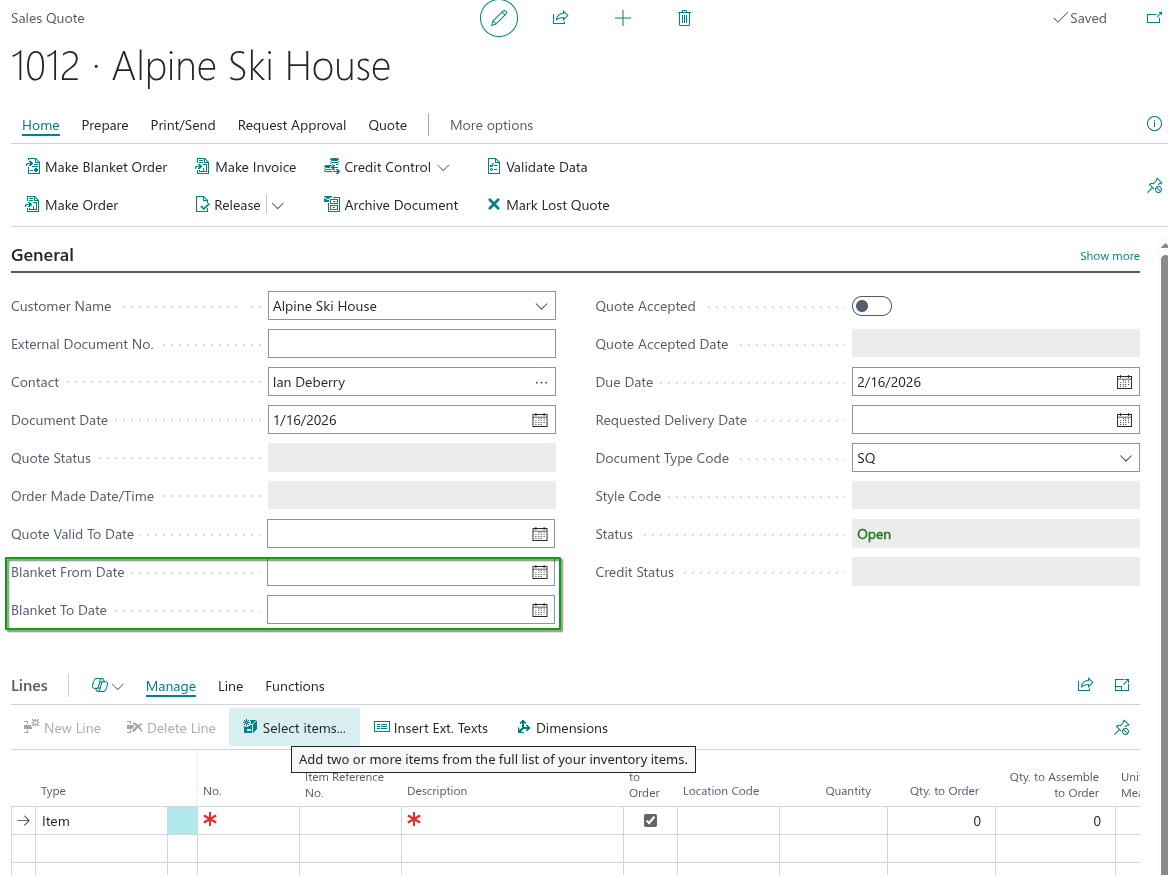Screen dimensions: 1168x875
Task: Expand the Customer Name dropdown
Action: tap(541, 306)
